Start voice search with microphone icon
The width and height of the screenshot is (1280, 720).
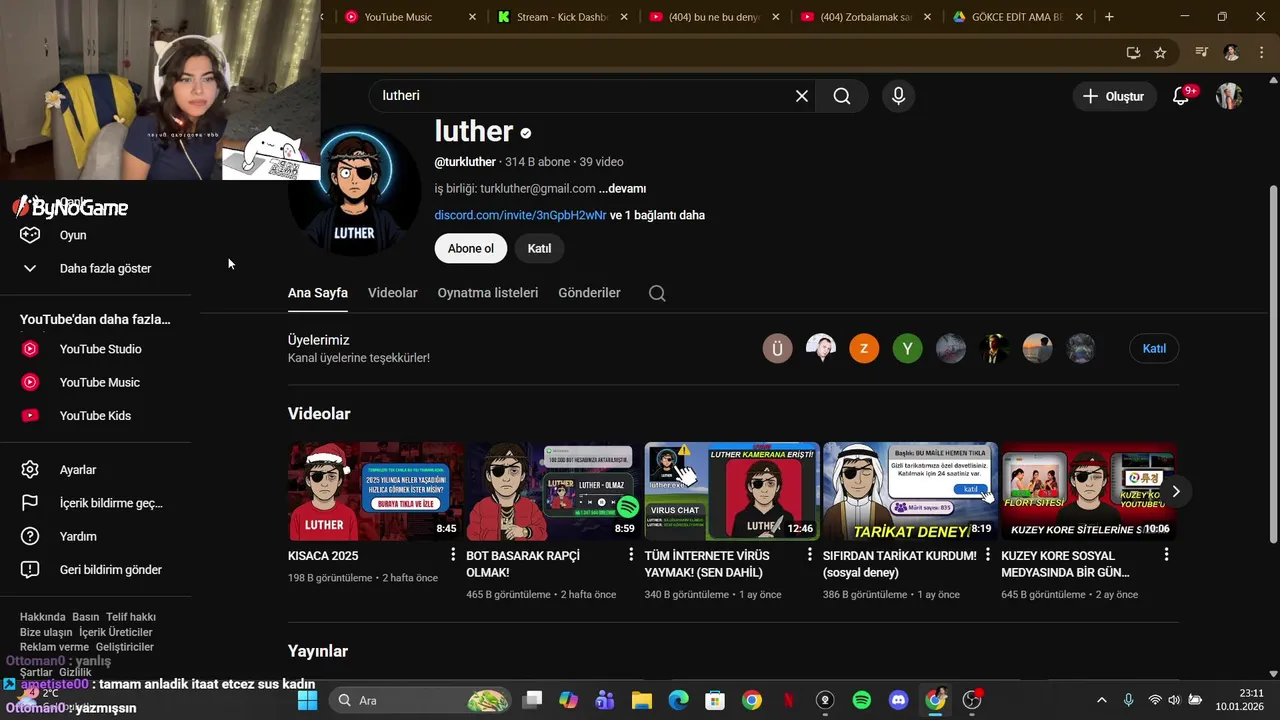point(898,96)
